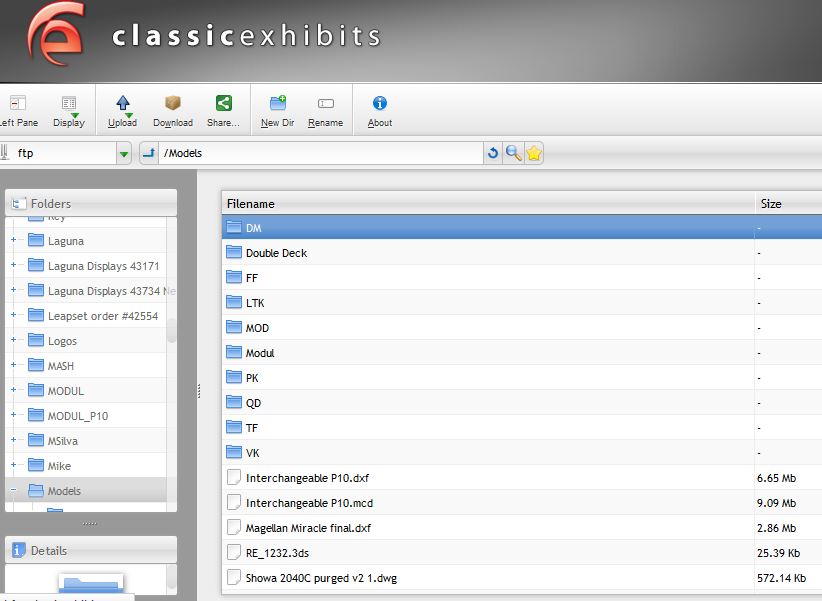This screenshot has width=822, height=601.
Task: Open the About info icon
Action: point(380,104)
